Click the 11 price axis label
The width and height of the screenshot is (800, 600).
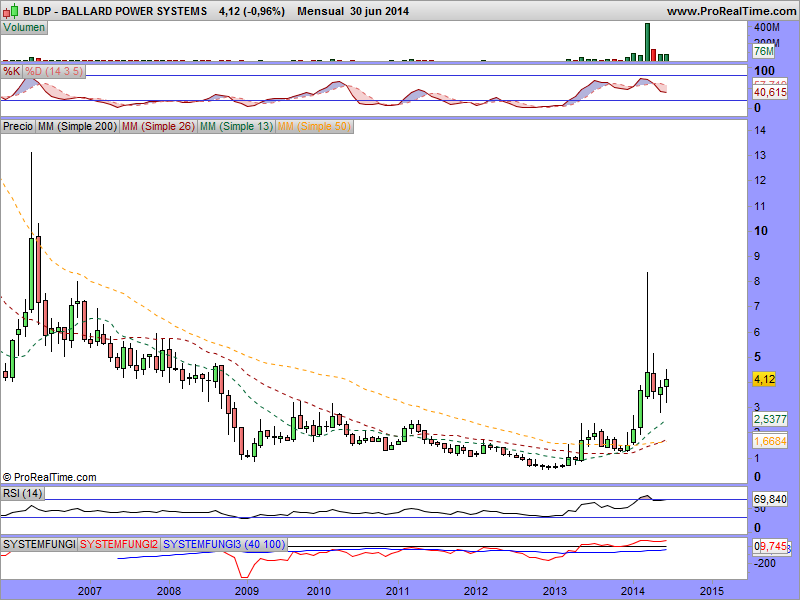click(760, 206)
